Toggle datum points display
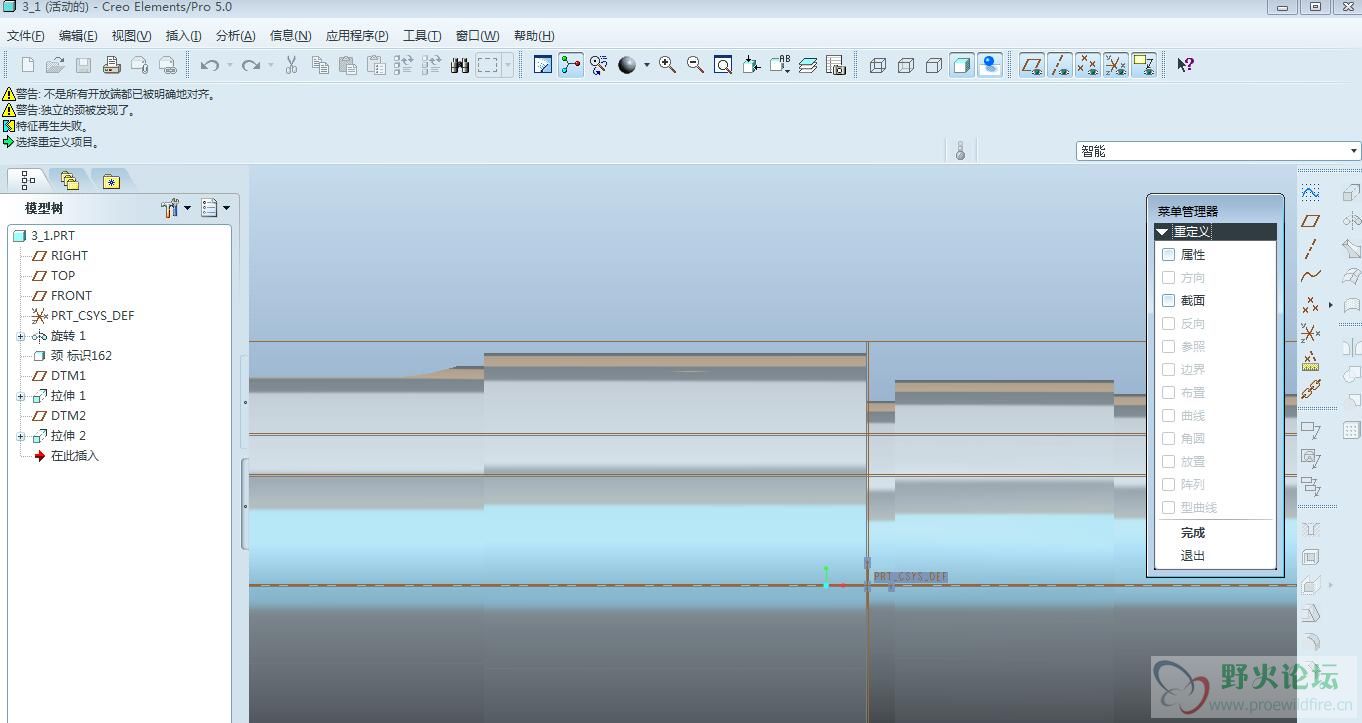The image size is (1362, 723). (x=1088, y=65)
